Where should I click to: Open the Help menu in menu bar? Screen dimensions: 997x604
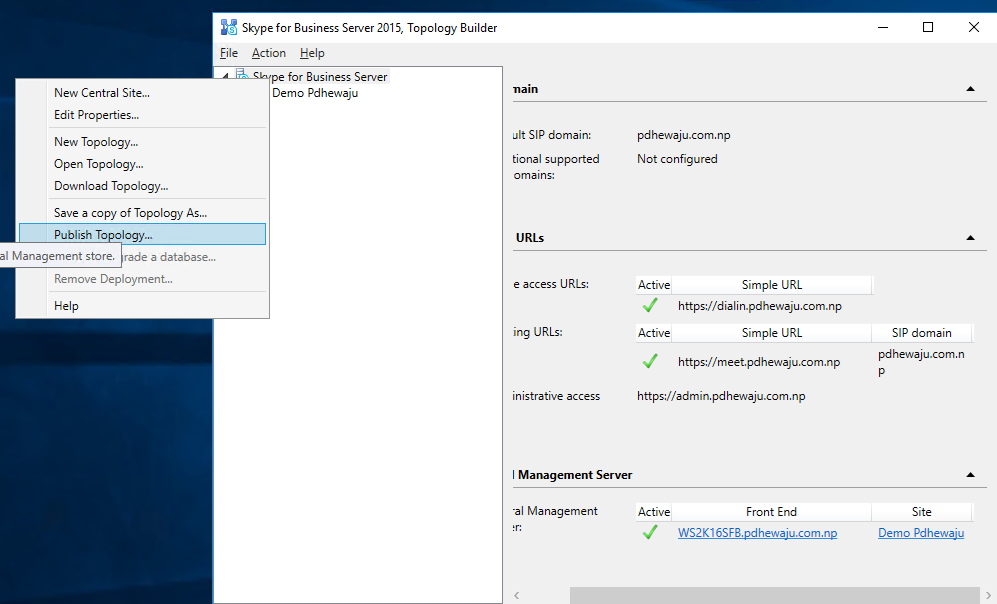tap(312, 53)
